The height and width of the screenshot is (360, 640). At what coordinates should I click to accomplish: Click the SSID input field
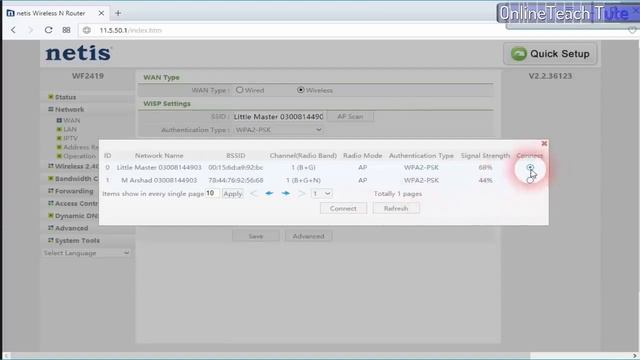point(278,117)
